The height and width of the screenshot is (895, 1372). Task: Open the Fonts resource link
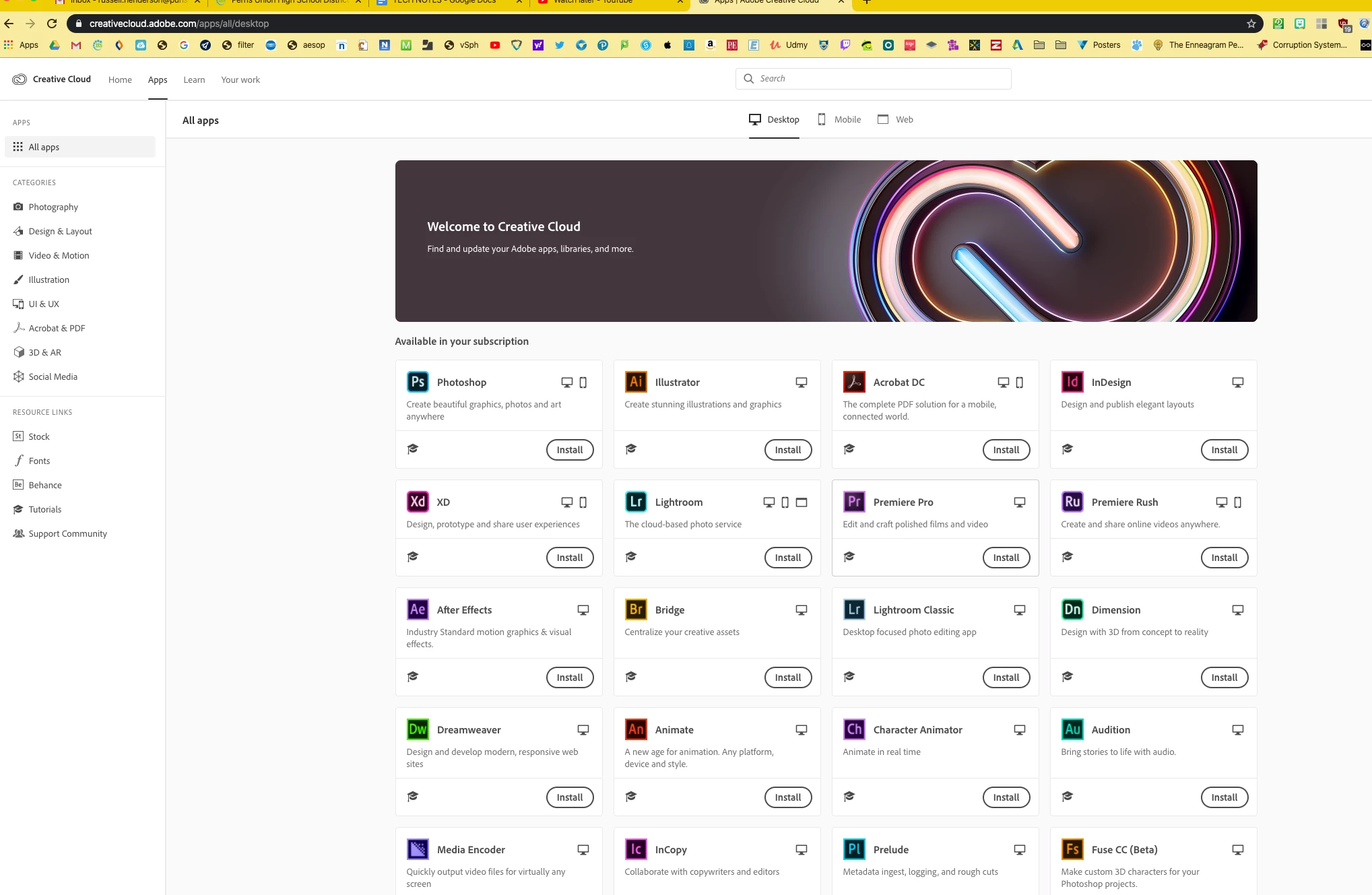click(39, 461)
